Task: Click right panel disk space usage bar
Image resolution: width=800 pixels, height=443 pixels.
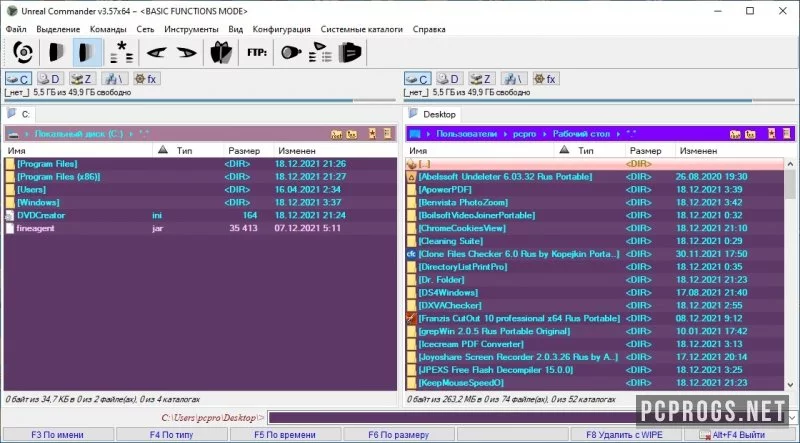Action: click(599, 101)
